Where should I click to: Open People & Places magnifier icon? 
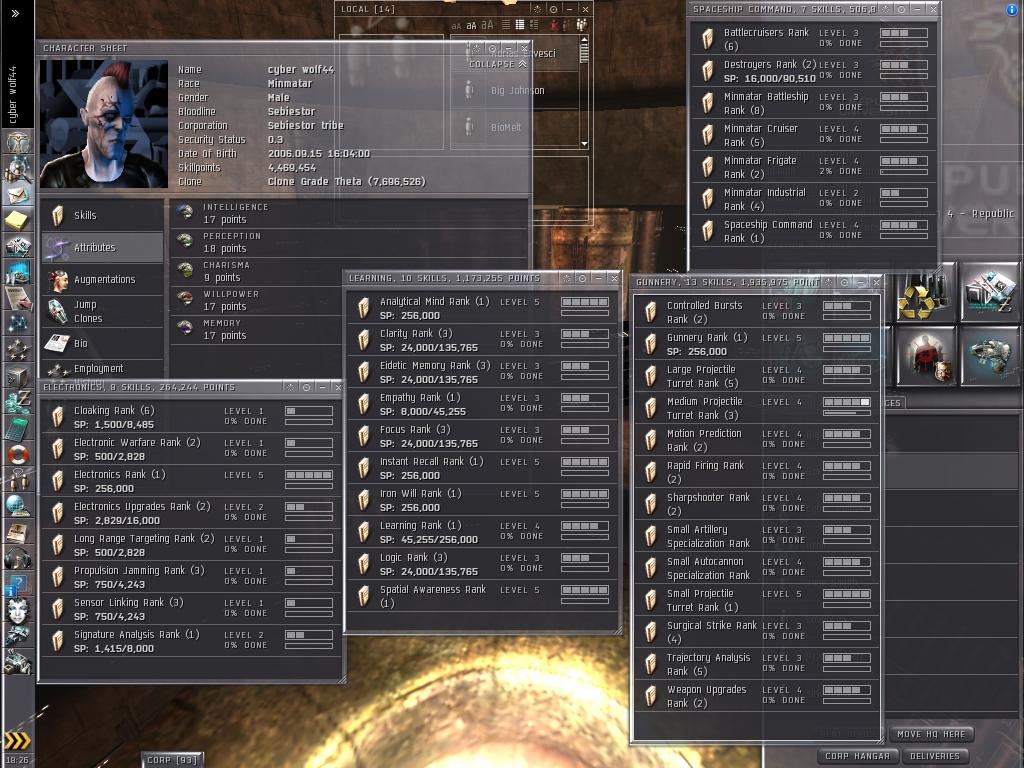click(x=18, y=169)
